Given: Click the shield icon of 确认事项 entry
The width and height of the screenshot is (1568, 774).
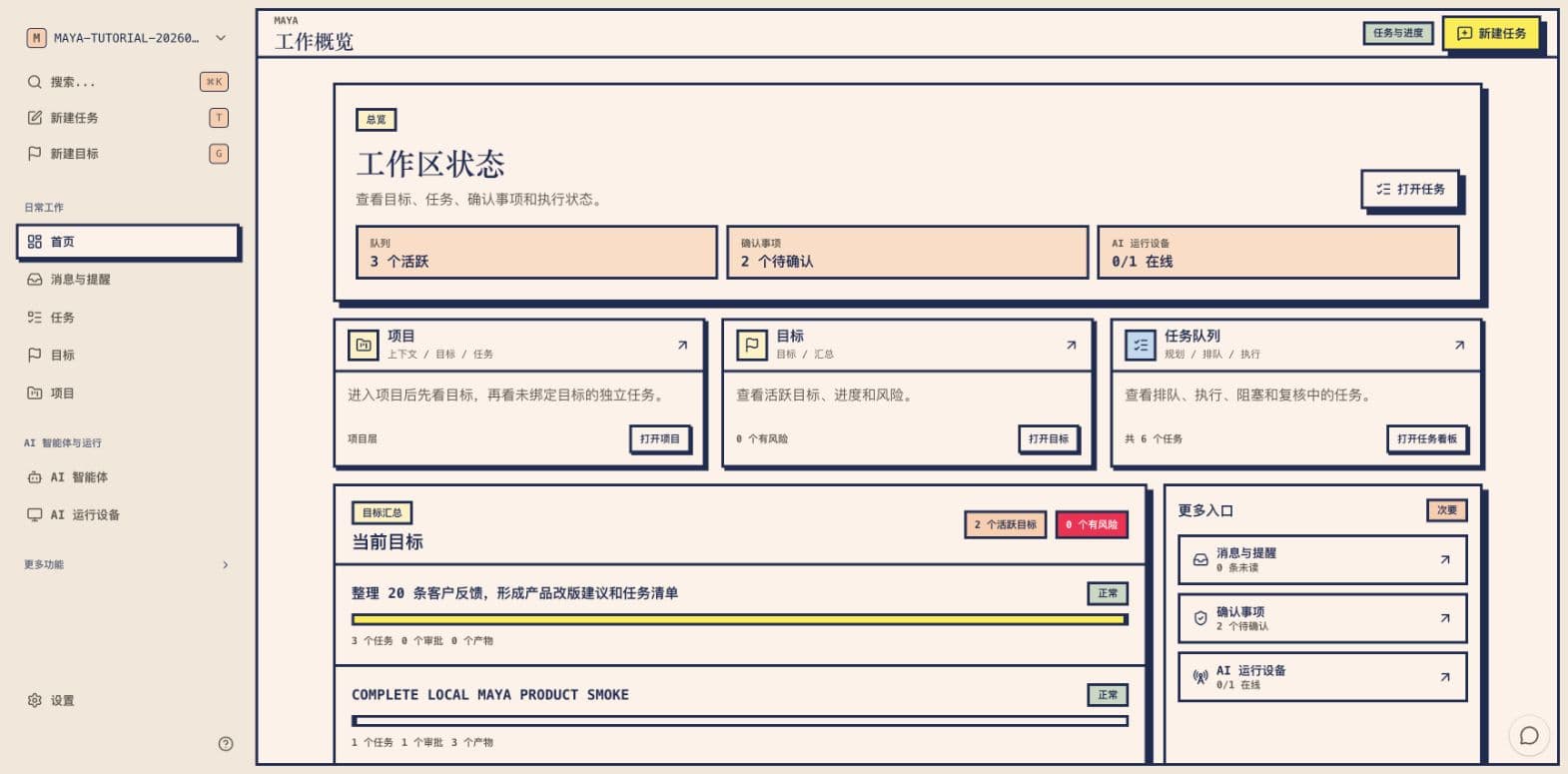Looking at the screenshot, I should [1200, 618].
